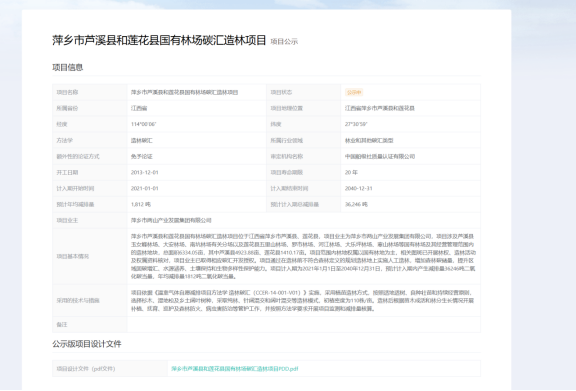Select the 预计计入期总减排量 label cell

click(x=304, y=204)
